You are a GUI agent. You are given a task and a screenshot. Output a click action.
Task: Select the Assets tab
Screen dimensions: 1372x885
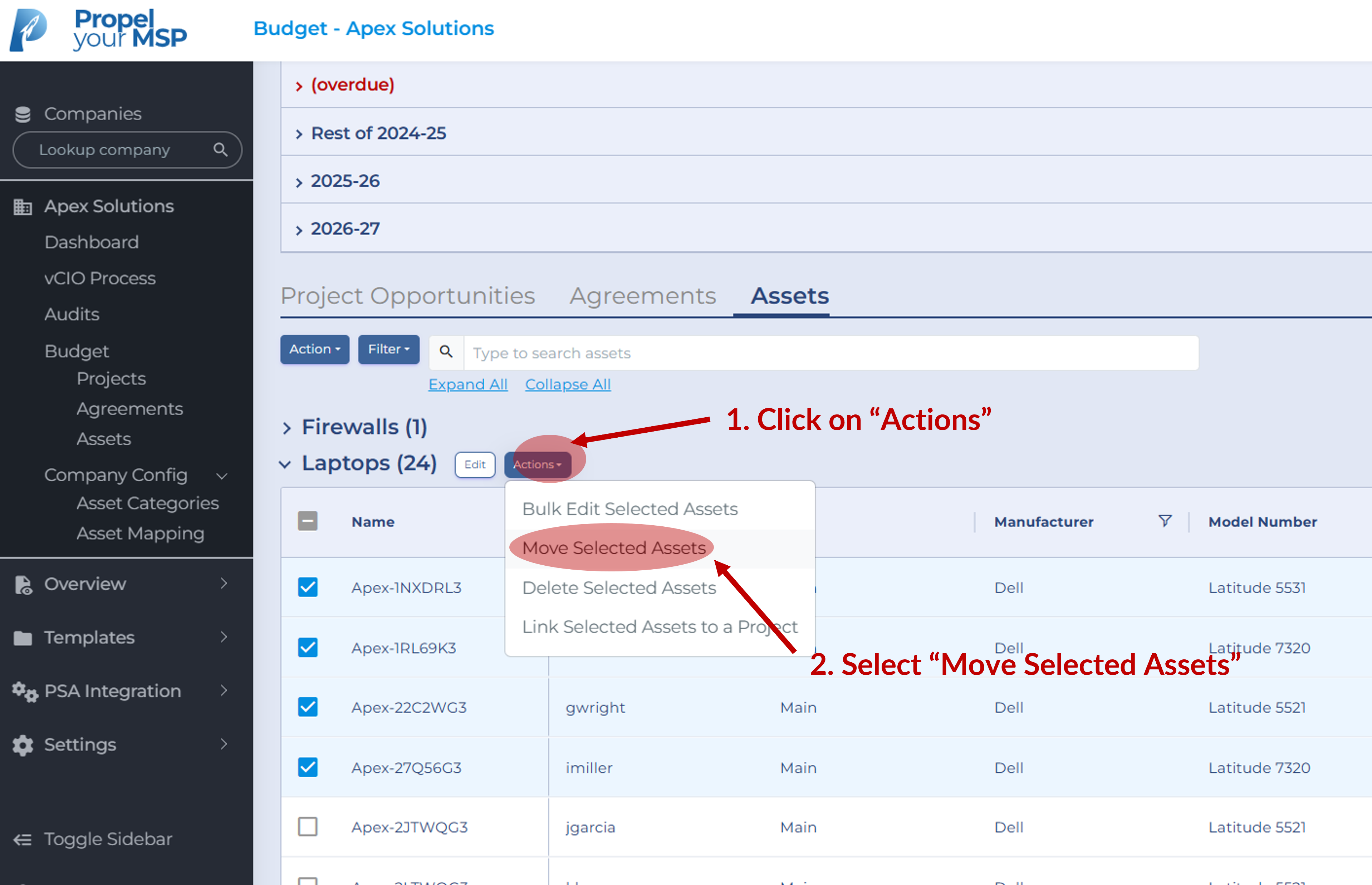(790, 296)
